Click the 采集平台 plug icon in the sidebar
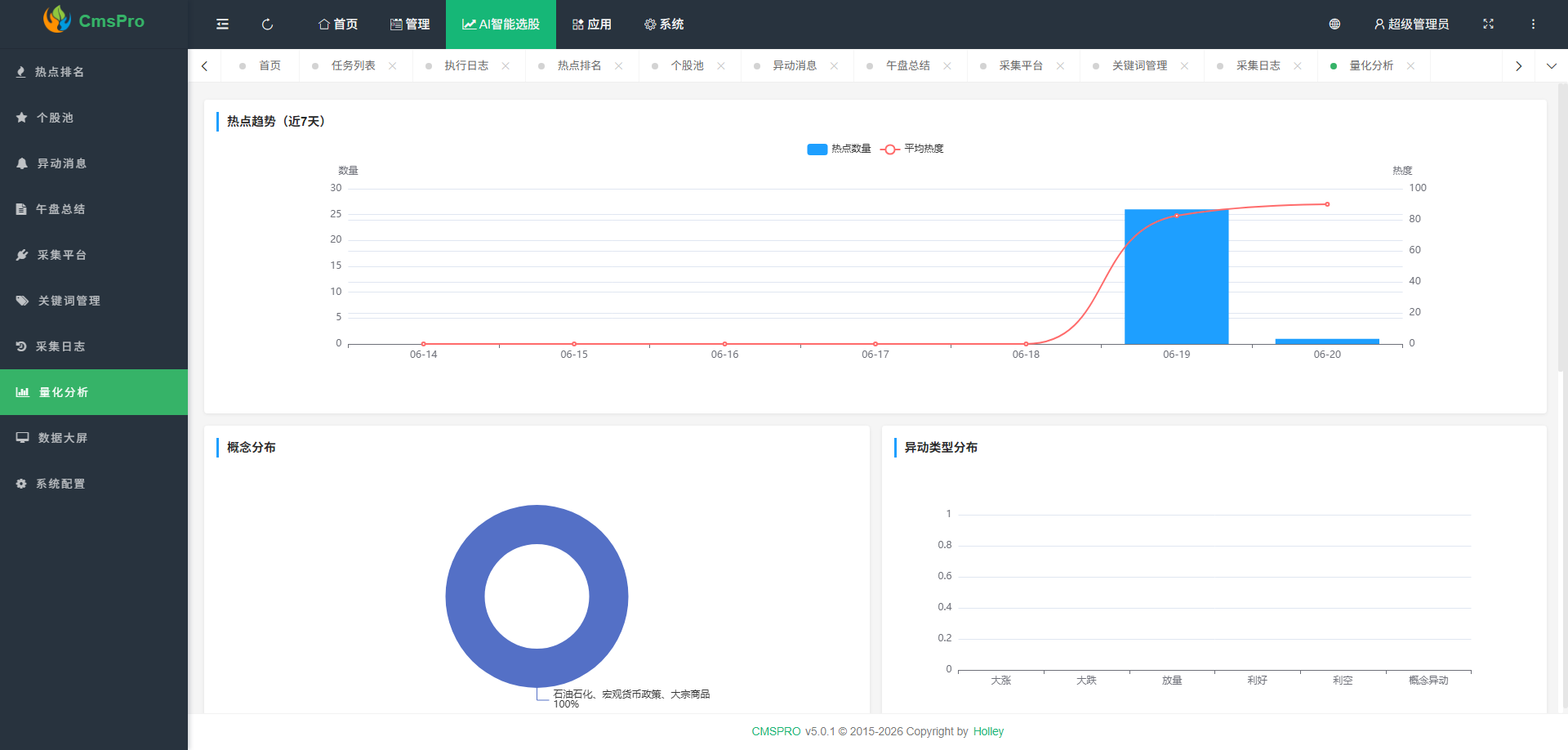1568x750 pixels. 22,255
